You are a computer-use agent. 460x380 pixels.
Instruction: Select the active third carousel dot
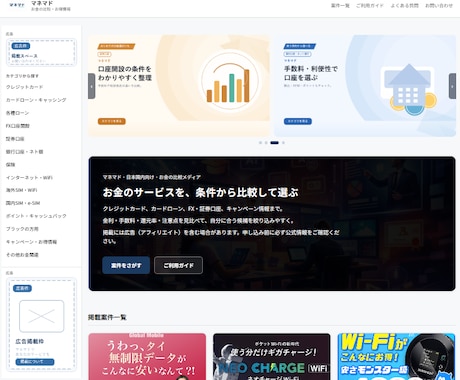274,143
